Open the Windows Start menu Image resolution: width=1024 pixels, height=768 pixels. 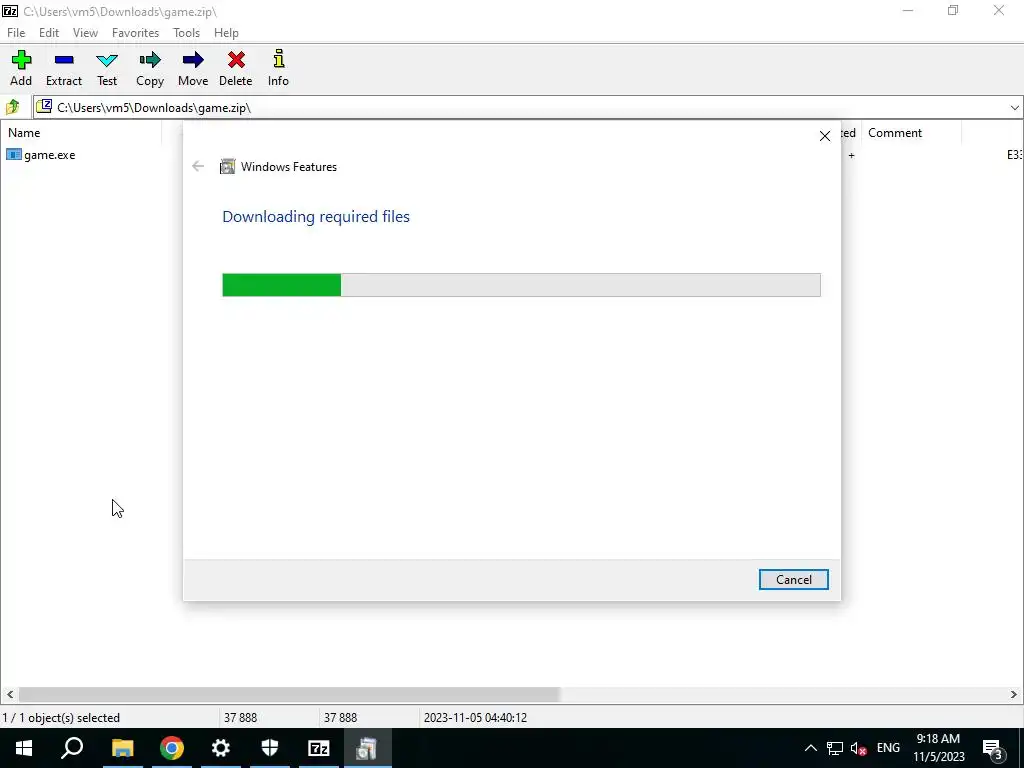[x=24, y=748]
